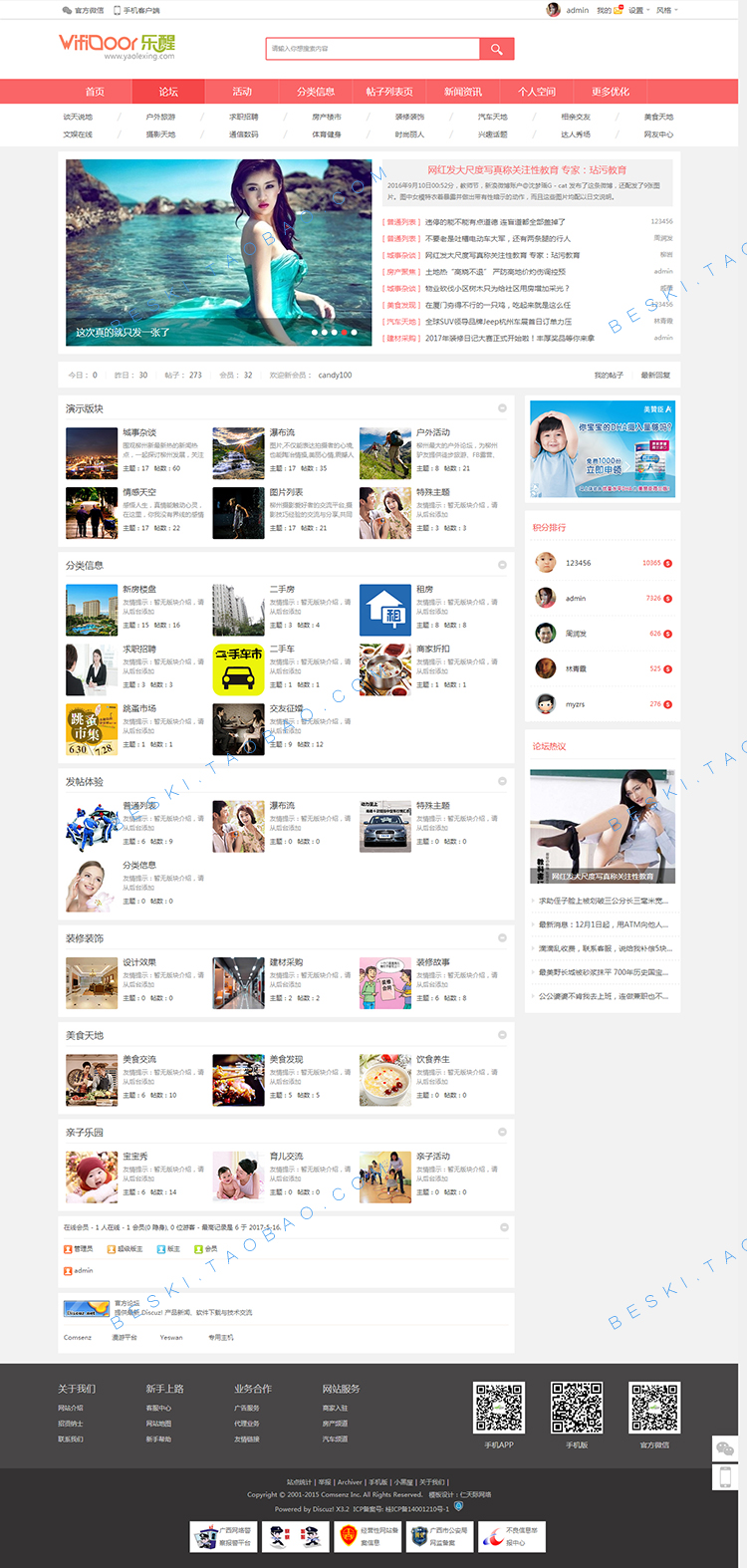The height and width of the screenshot is (1568, 747).
Task: Open the Archiver footer link
Action: [350, 1482]
